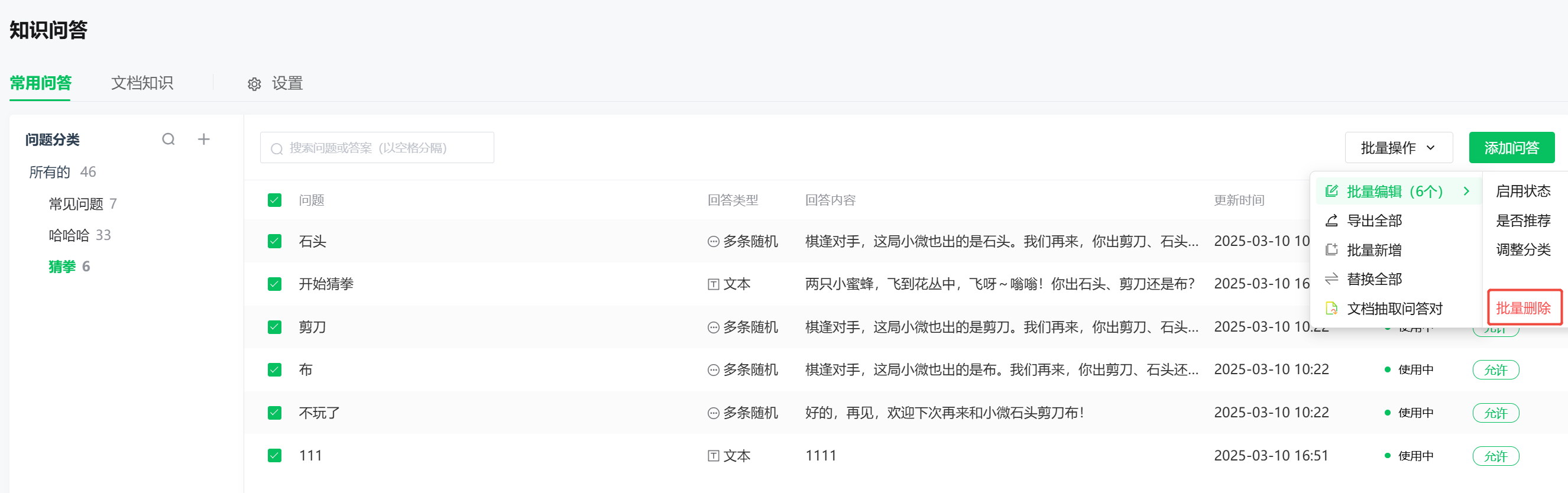The height and width of the screenshot is (493, 1568).
Task: Switch to the 文档知识 tab
Action: coord(142,83)
